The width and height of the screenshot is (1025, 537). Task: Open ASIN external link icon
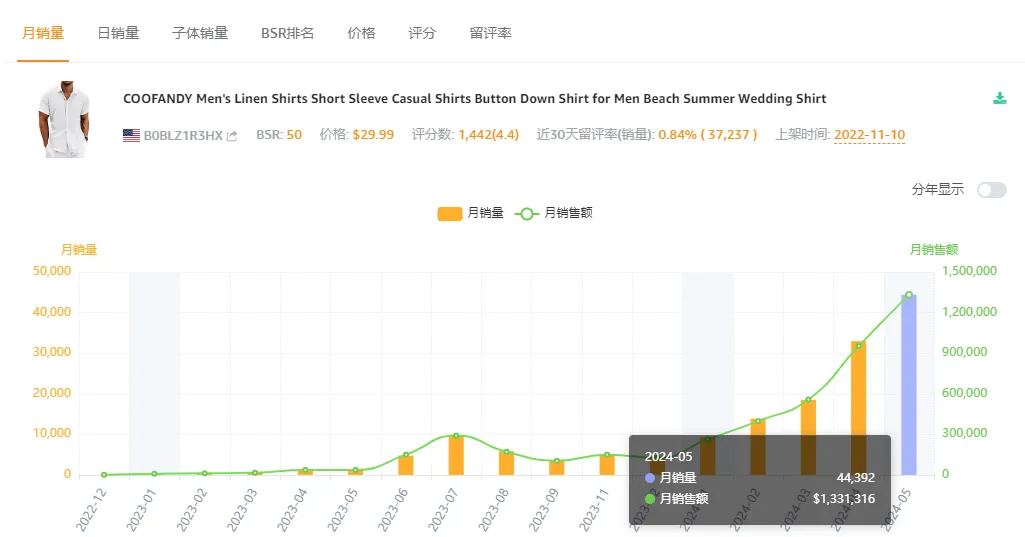[231, 136]
